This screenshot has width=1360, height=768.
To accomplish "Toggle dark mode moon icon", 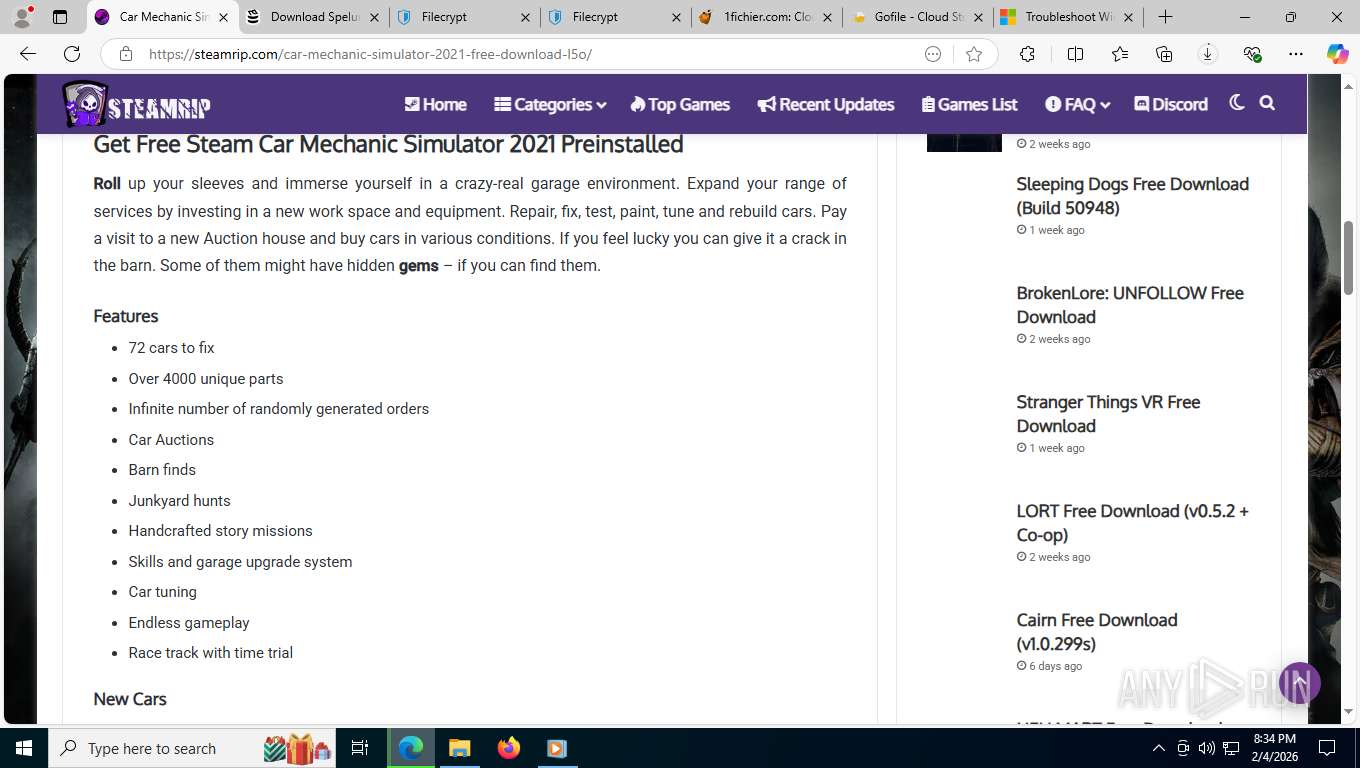I will tap(1236, 103).
